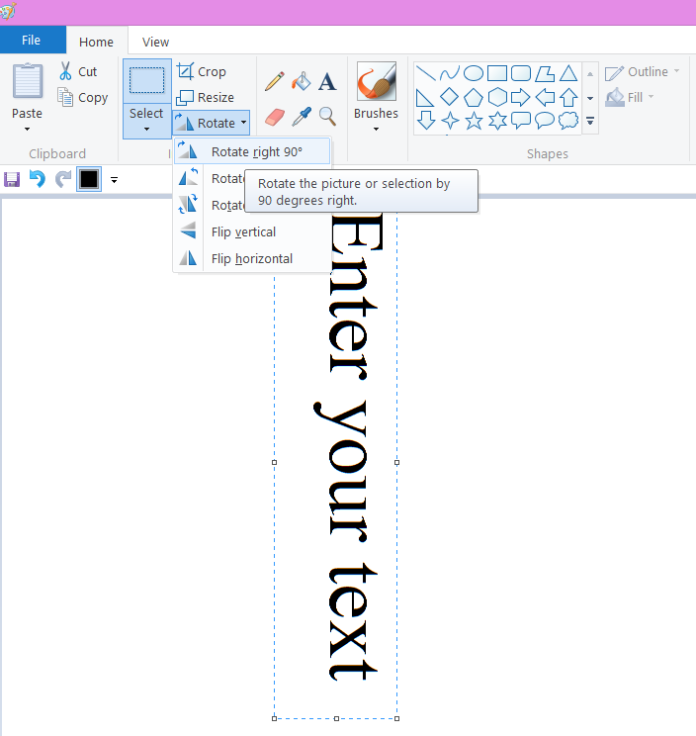Select the Eraser tool
The height and width of the screenshot is (736, 696).
[x=275, y=116]
